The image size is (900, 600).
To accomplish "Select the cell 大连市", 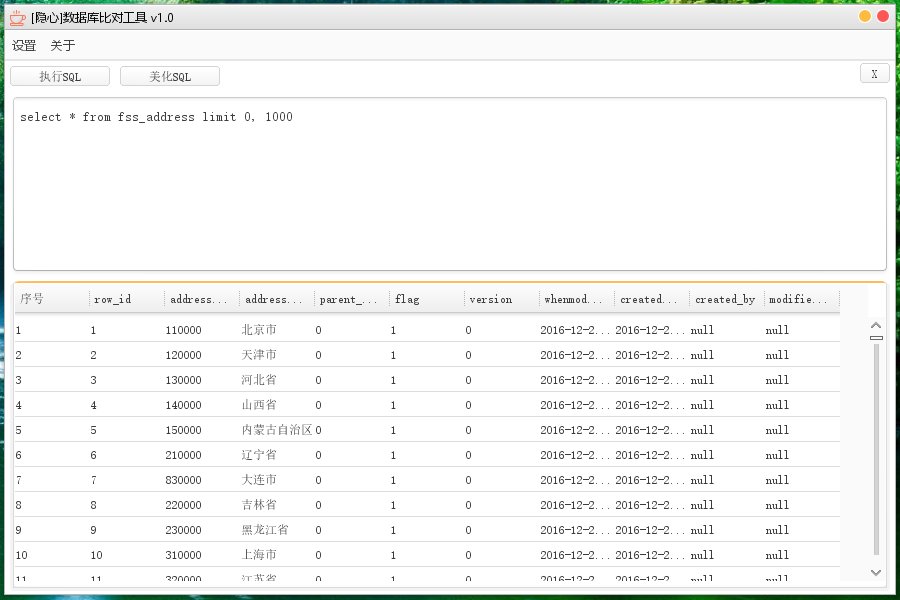I will coord(259,480).
